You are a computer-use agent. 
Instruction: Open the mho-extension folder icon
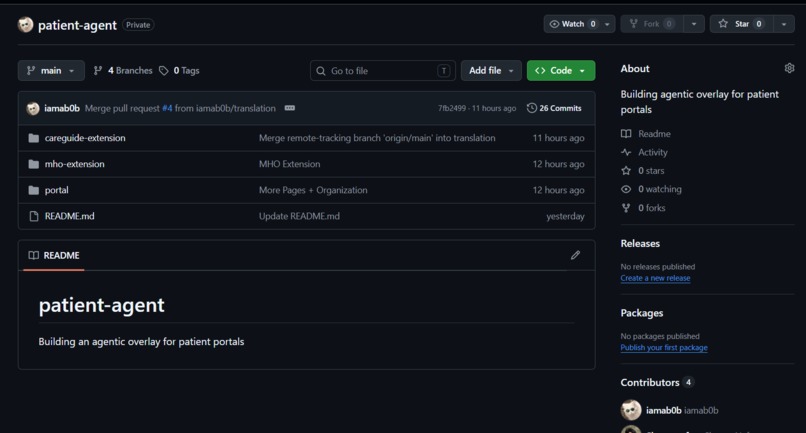34,164
